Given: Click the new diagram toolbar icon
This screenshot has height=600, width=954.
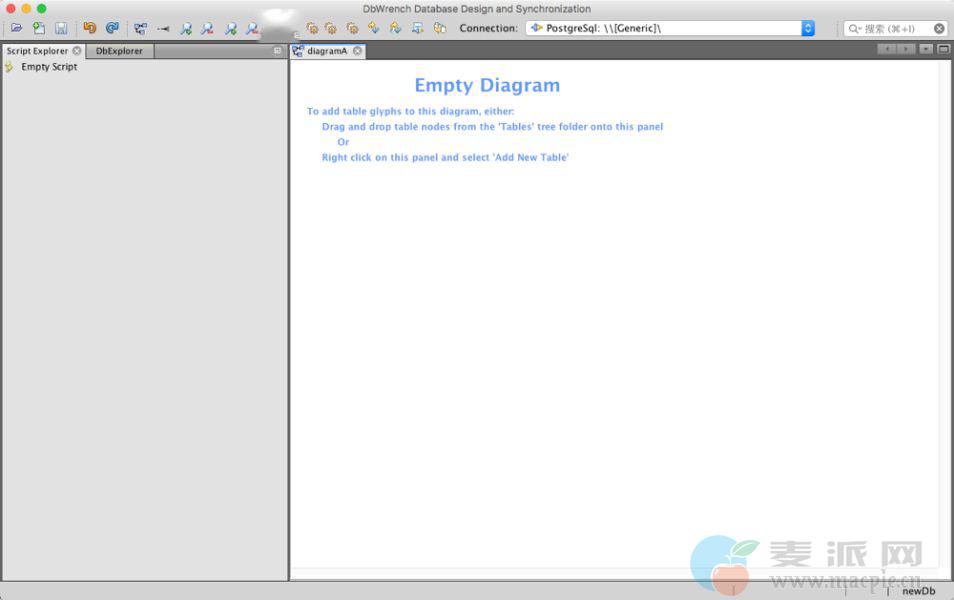Looking at the screenshot, I should 140,28.
